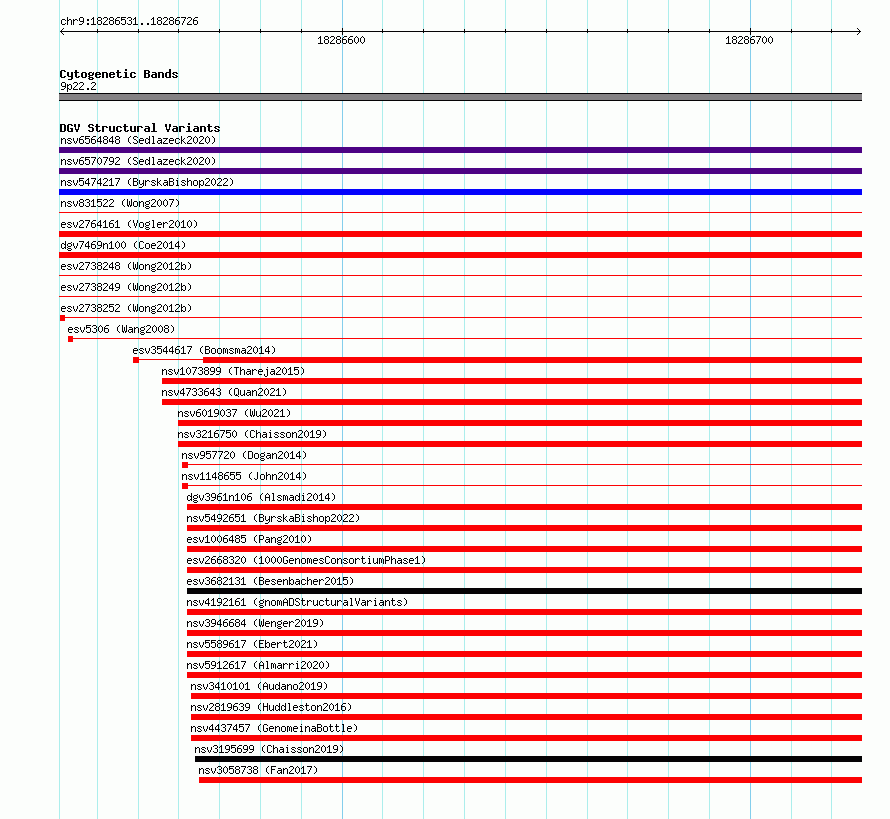Open the nsv5589617 (Ebert2021) variant label

click(252, 644)
